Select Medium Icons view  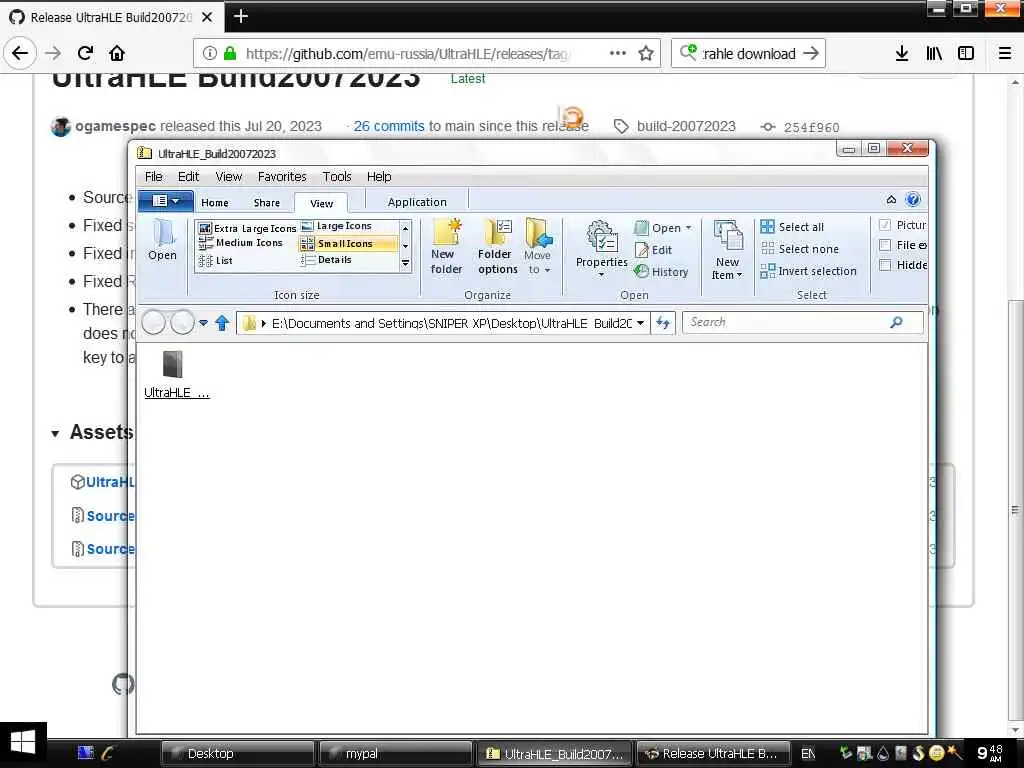click(x=240, y=242)
